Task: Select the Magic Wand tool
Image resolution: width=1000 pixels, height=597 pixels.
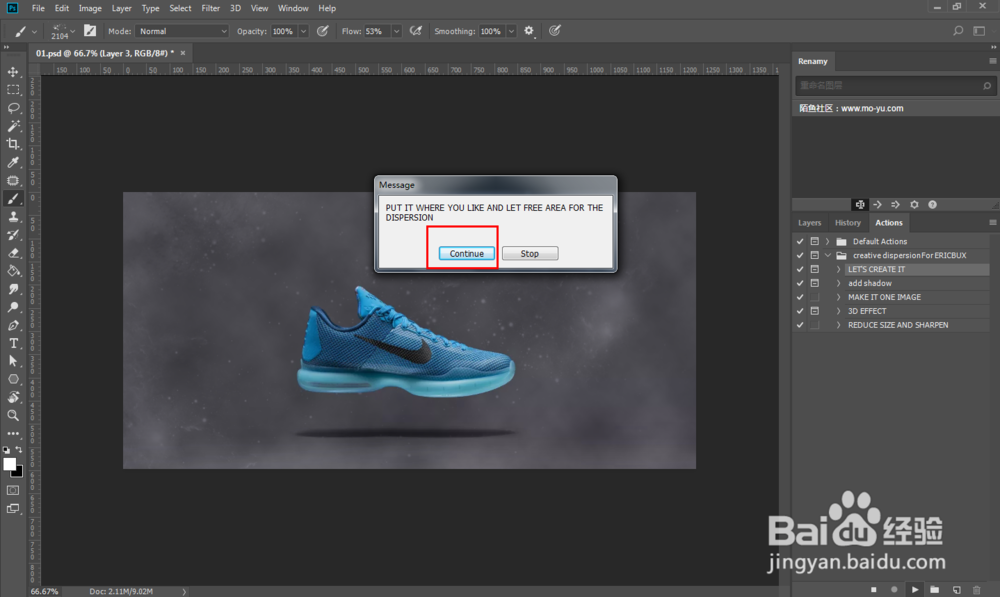Action: 13,126
